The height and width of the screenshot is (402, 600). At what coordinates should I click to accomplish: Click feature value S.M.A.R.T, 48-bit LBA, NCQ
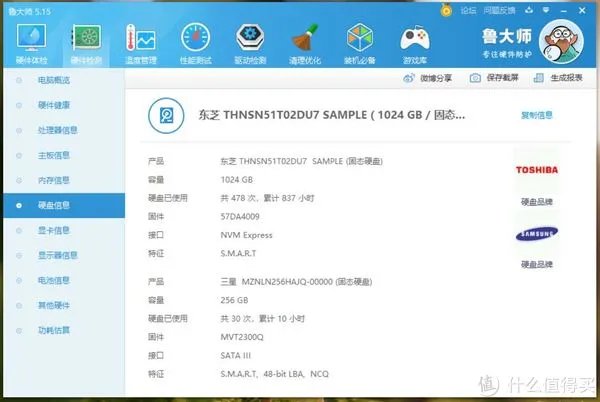(274, 374)
